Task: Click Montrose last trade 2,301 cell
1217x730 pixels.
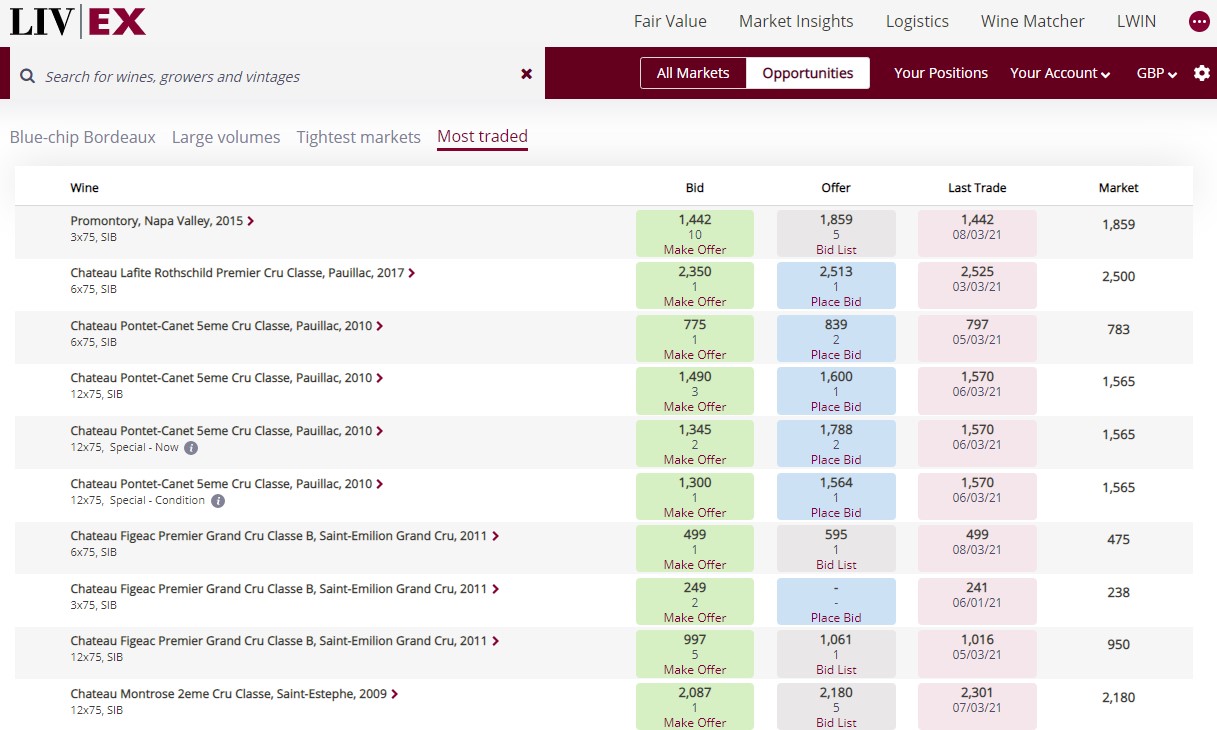Action: (x=977, y=706)
